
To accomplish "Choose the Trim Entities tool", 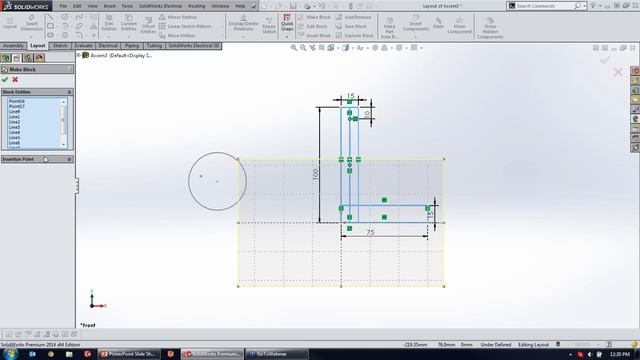I will 109,23.
